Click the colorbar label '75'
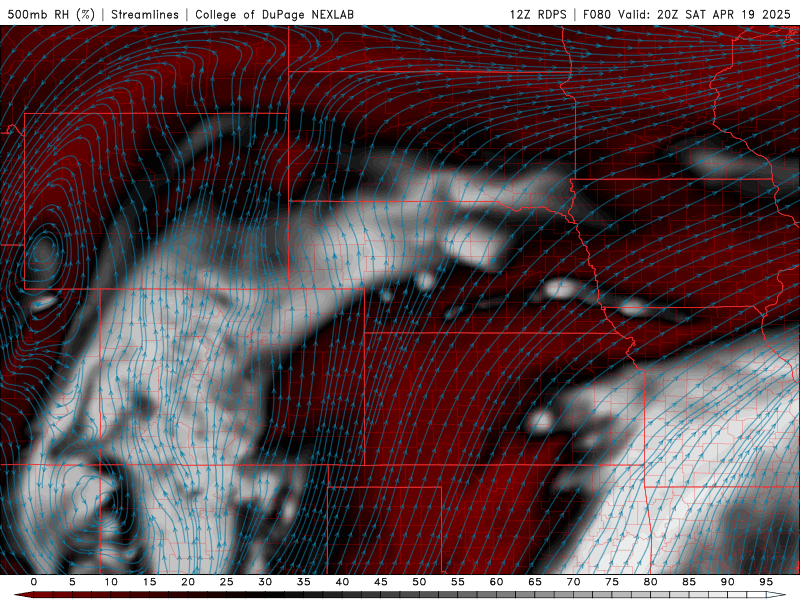The width and height of the screenshot is (800, 600). (x=612, y=582)
